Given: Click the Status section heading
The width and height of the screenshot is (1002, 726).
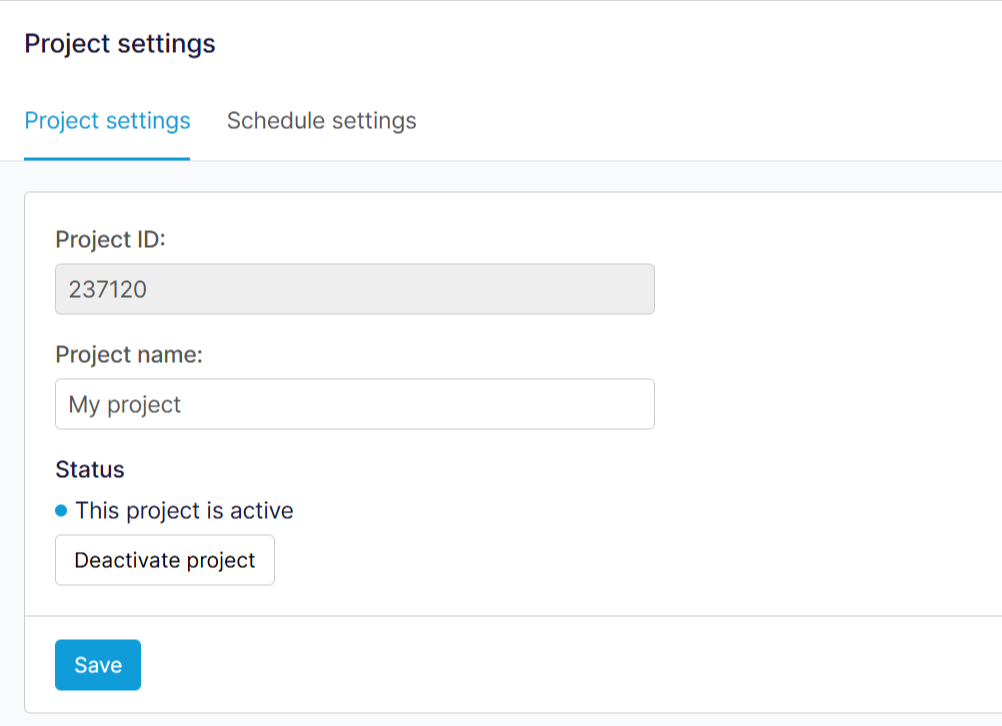Looking at the screenshot, I should (x=89, y=470).
